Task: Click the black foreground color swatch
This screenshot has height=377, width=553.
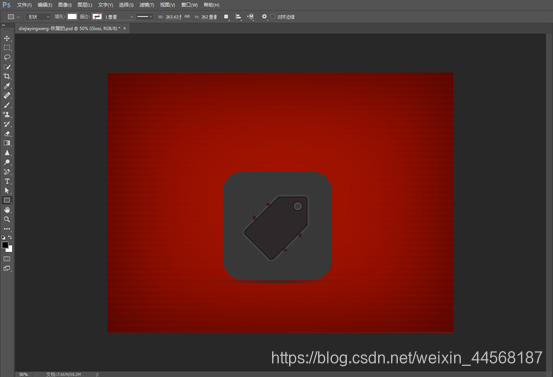Action: (5, 244)
